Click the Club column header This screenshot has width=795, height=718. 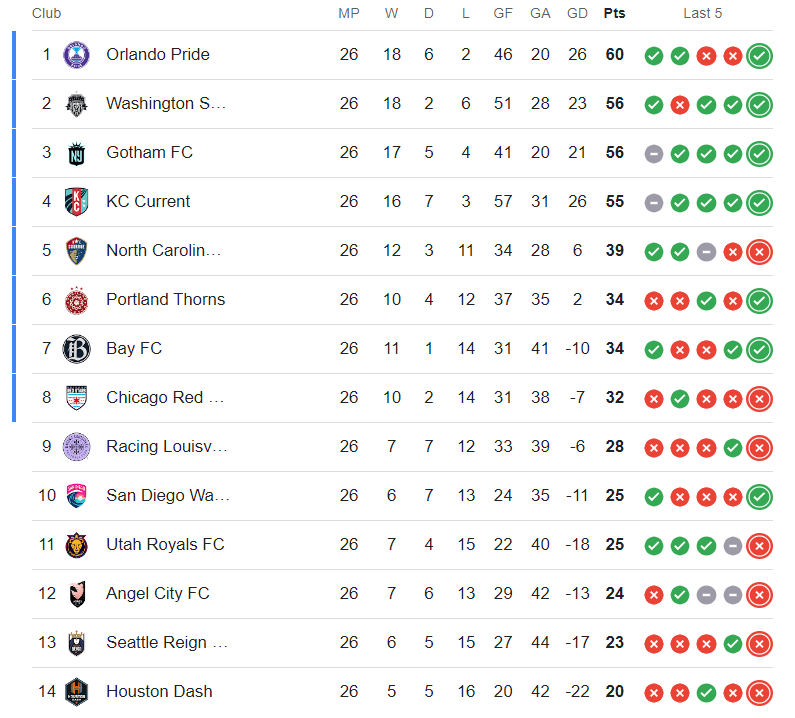click(47, 13)
